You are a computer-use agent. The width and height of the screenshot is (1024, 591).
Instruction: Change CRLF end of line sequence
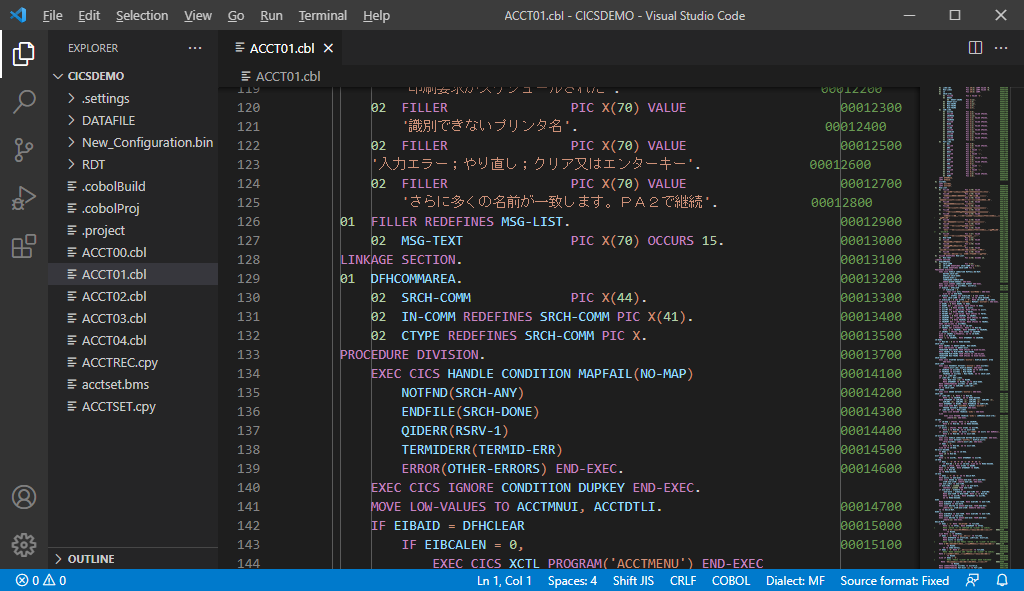[x=682, y=580]
